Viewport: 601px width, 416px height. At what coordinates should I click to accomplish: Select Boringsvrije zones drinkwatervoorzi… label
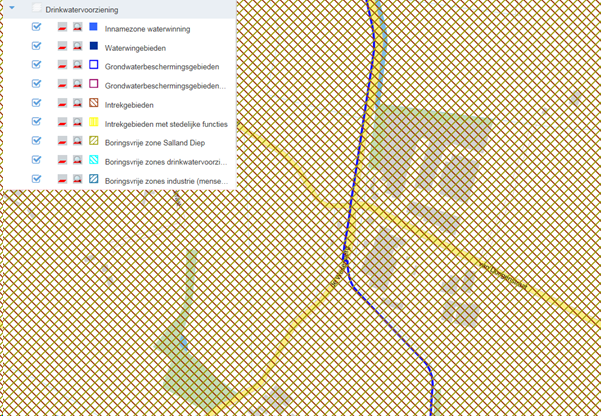tap(166, 162)
